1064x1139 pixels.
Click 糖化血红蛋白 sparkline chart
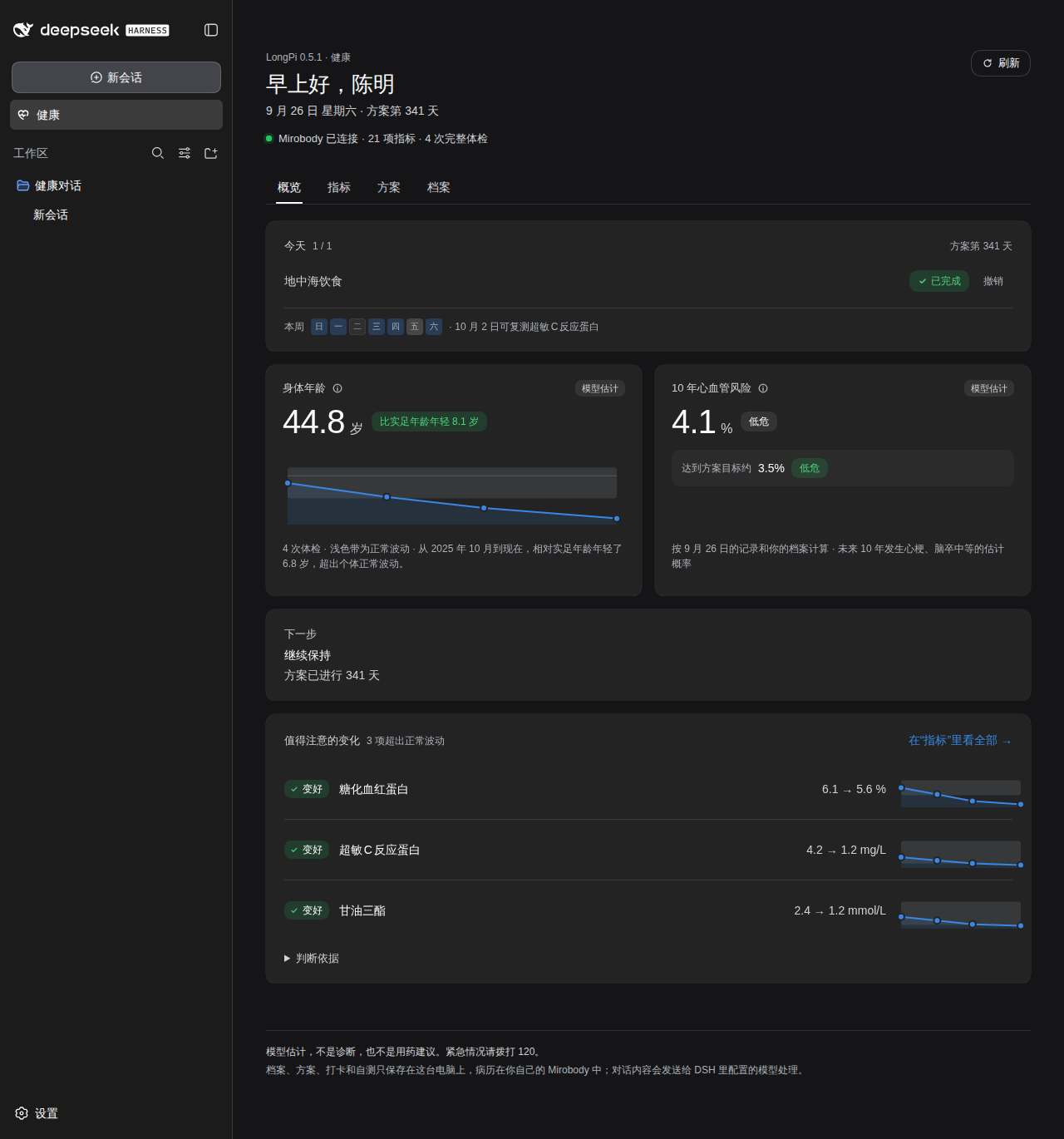(x=961, y=794)
